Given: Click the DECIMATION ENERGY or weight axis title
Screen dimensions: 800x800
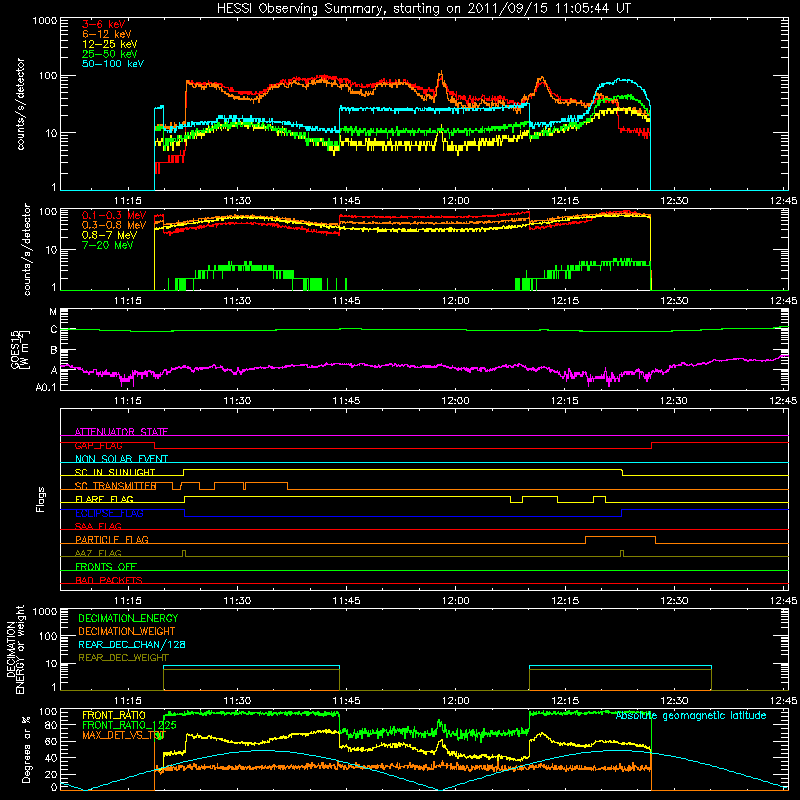Looking at the screenshot, I should [15, 649].
